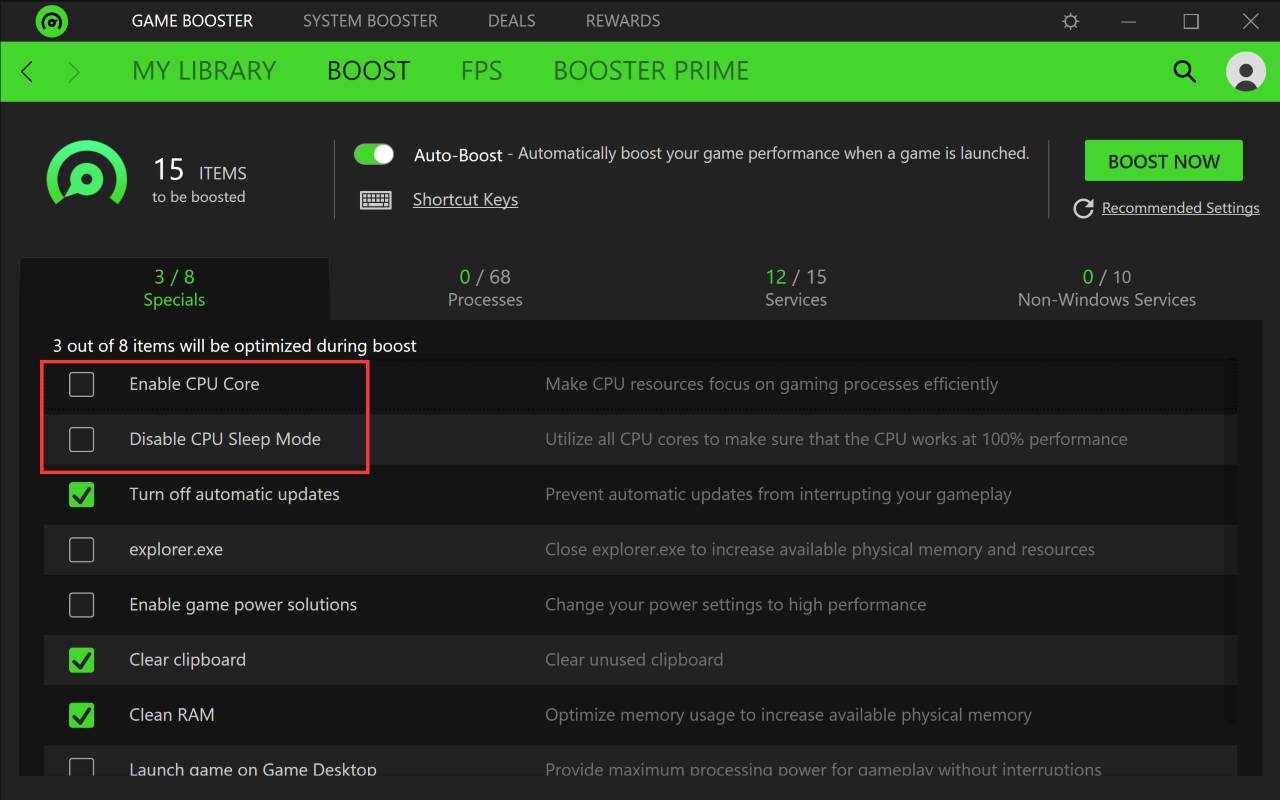1280x800 pixels.
Task: Click the keyboard shortcut icon
Action: click(x=376, y=200)
